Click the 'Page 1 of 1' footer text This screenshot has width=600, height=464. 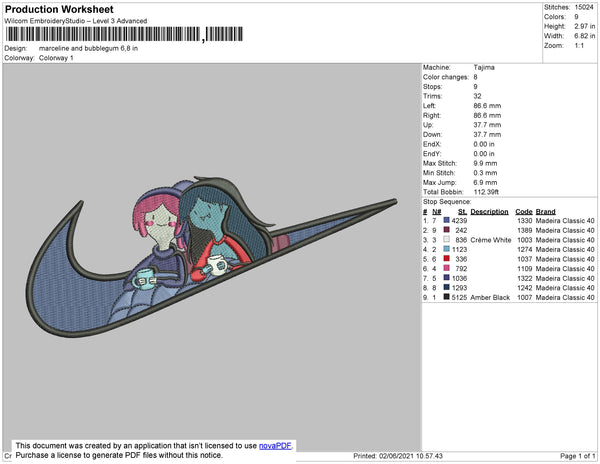pos(578,456)
